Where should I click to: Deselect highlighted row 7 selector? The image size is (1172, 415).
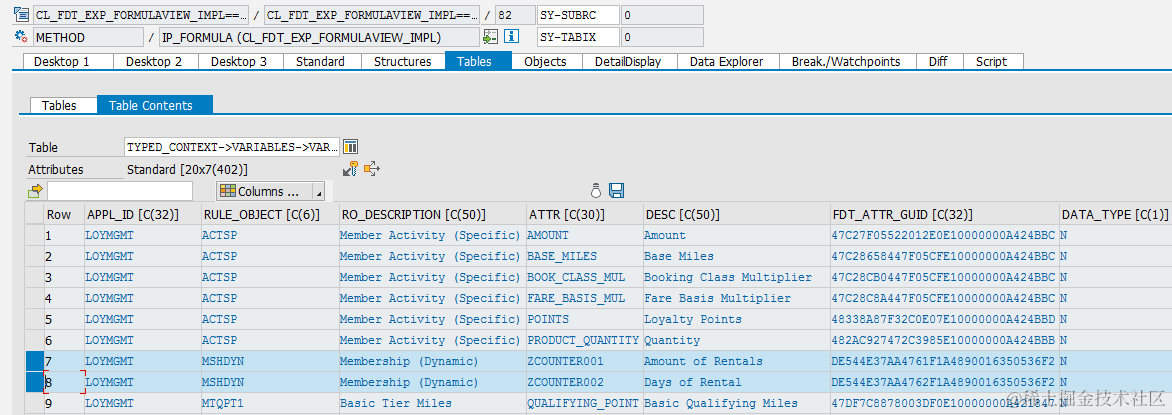pos(35,361)
